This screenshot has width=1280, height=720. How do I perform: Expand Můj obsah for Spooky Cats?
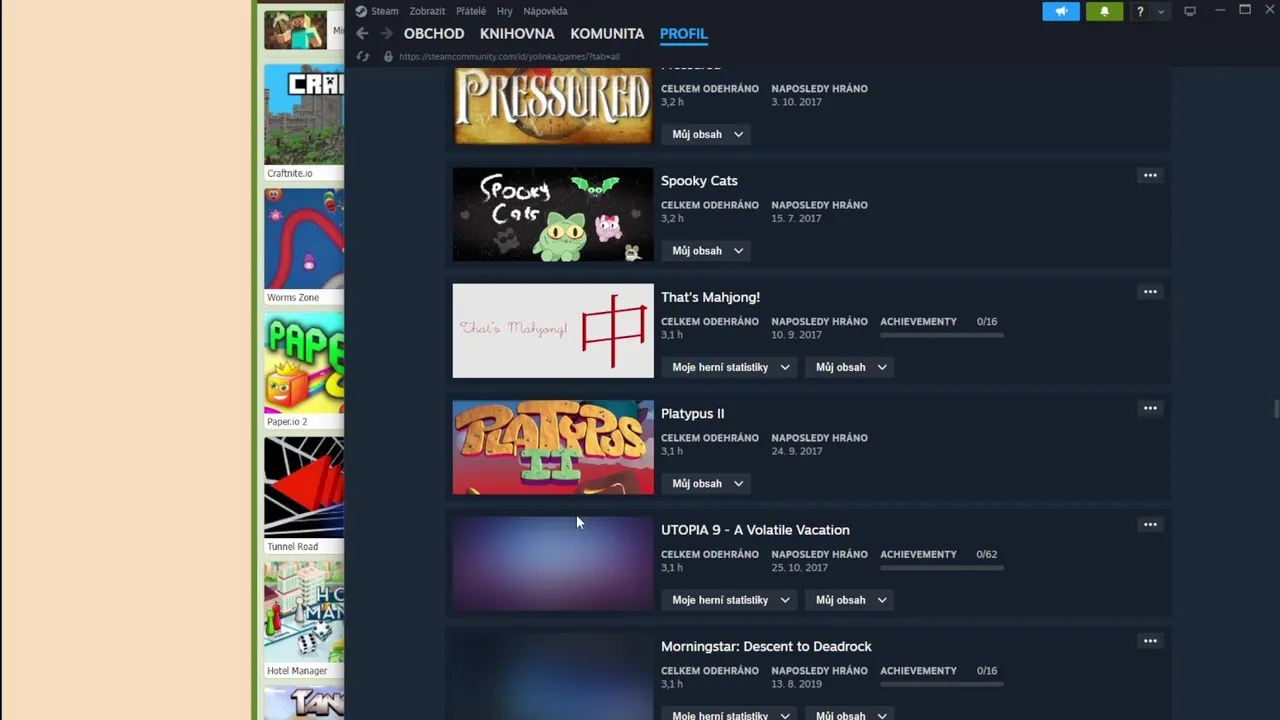pos(707,251)
